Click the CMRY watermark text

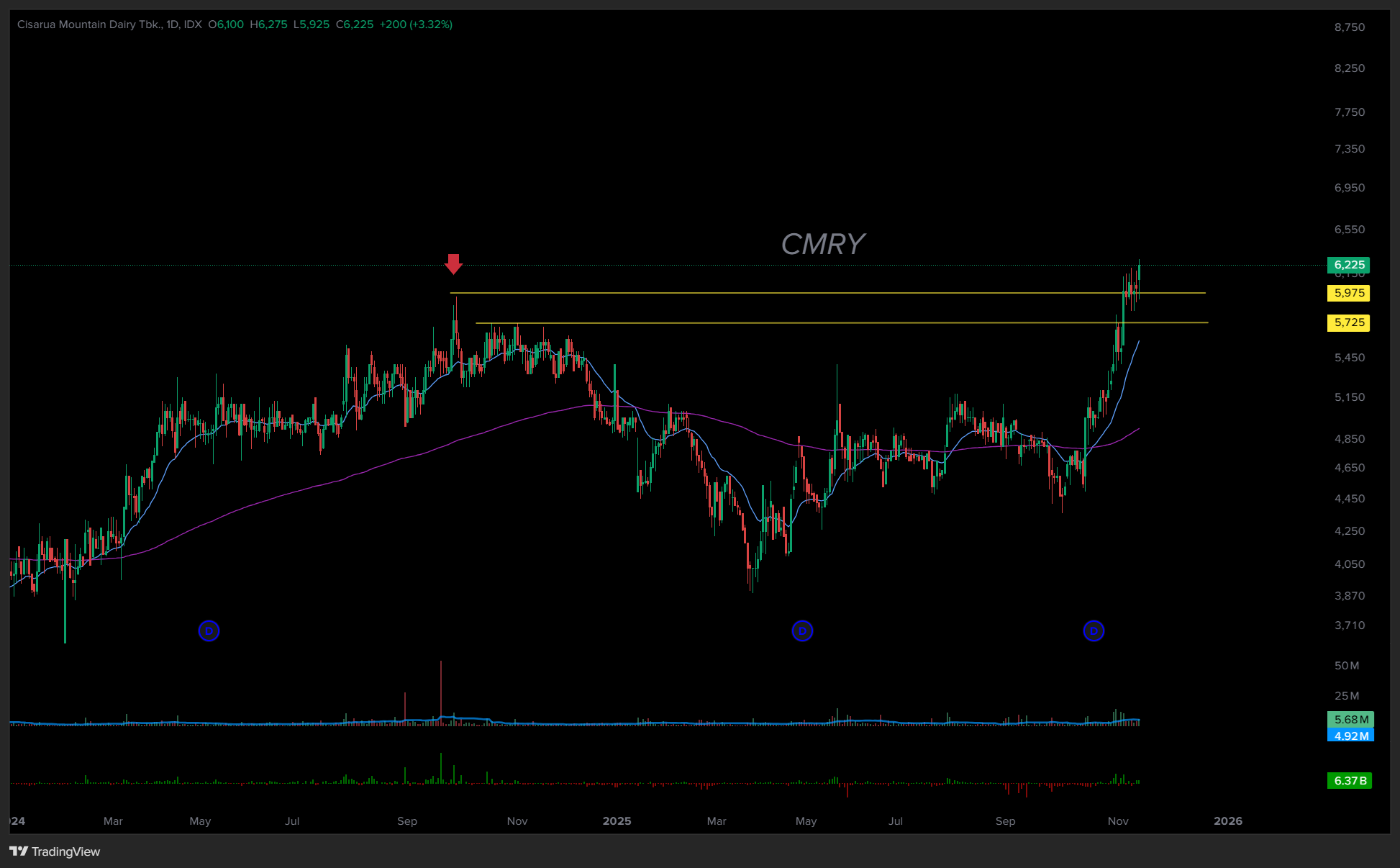[822, 245]
